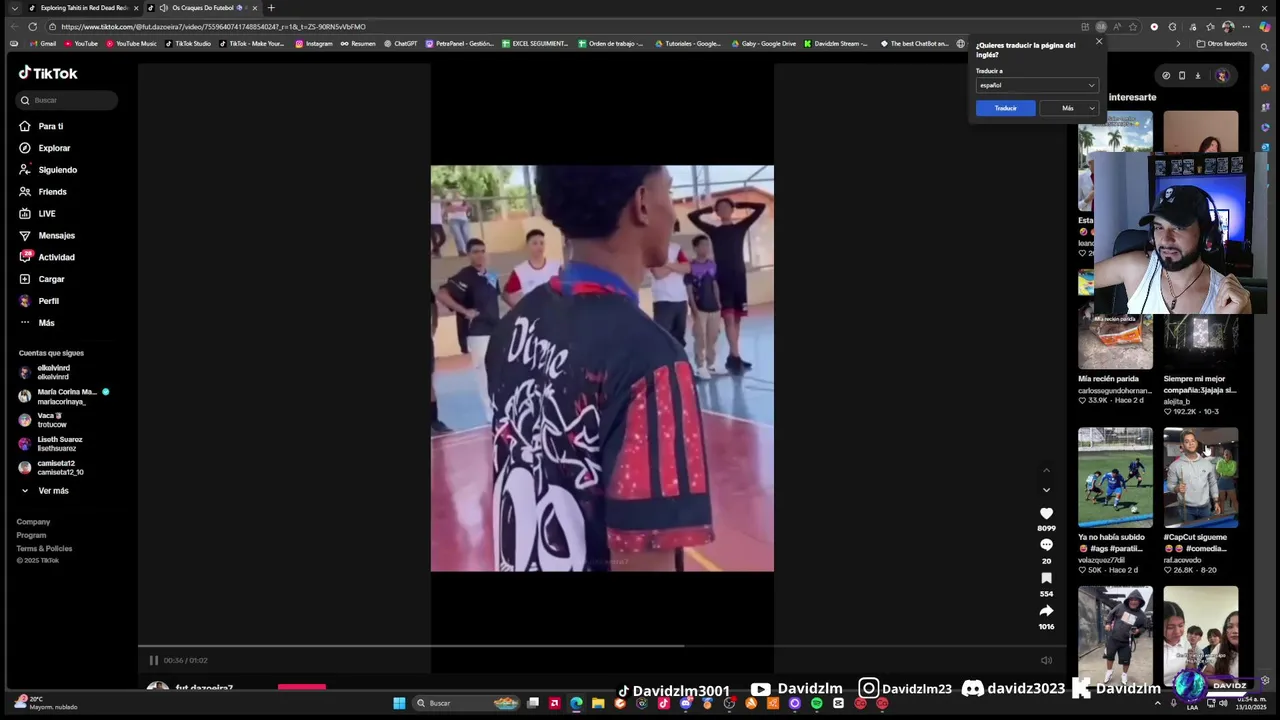Click the Traducir button
The height and width of the screenshot is (720, 1280).
coord(1005,108)
